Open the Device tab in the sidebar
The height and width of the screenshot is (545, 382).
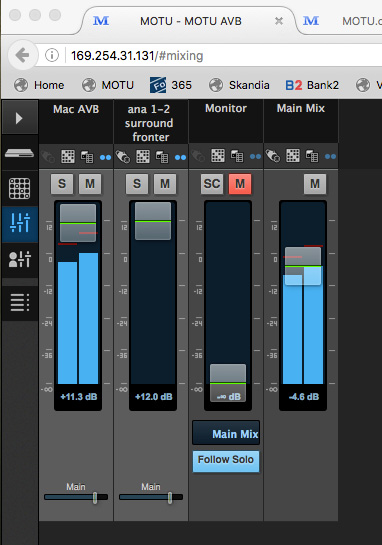pos(19,153)
